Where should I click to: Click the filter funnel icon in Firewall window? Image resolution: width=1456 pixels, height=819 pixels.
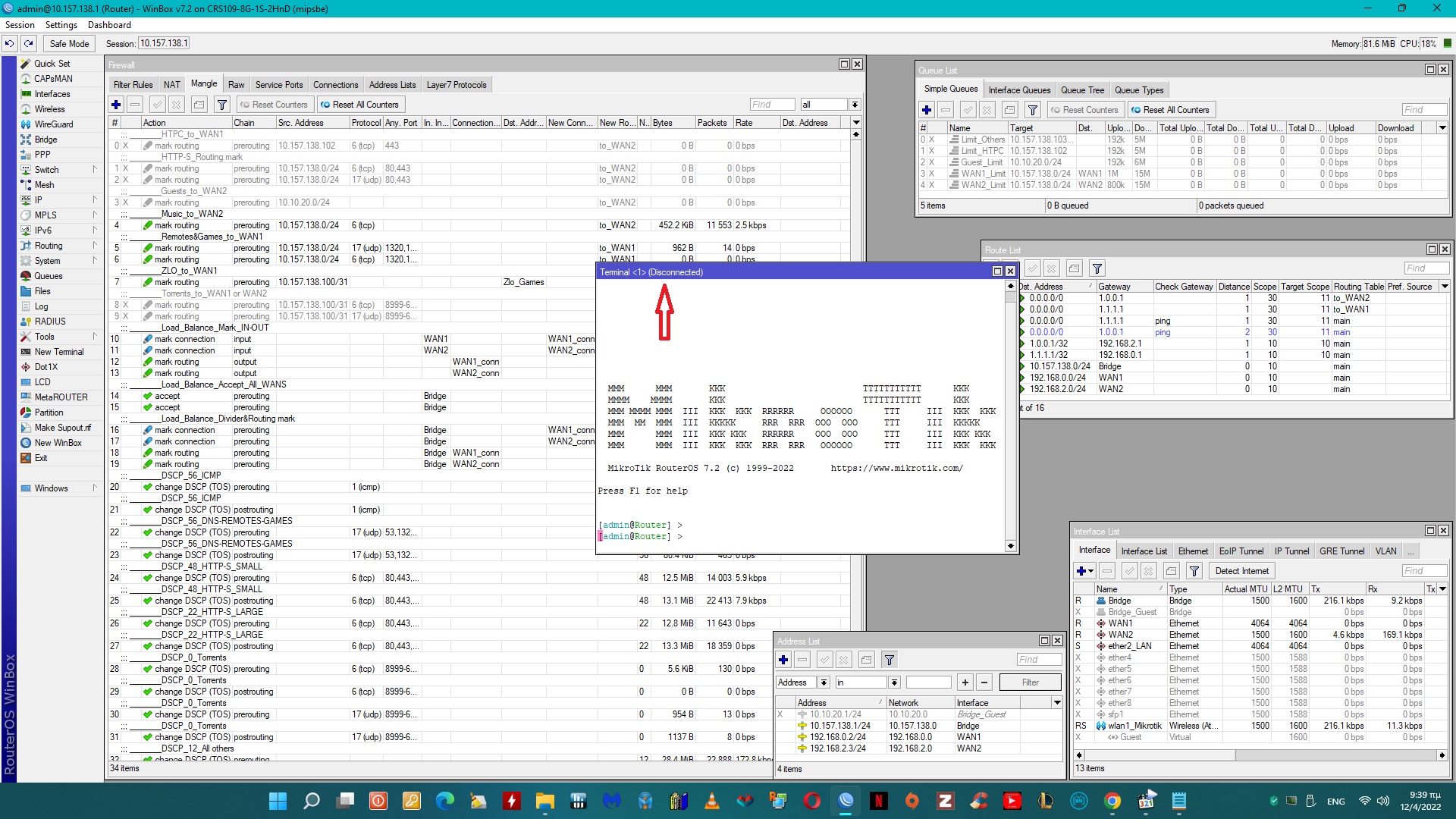tap(221, 105)
